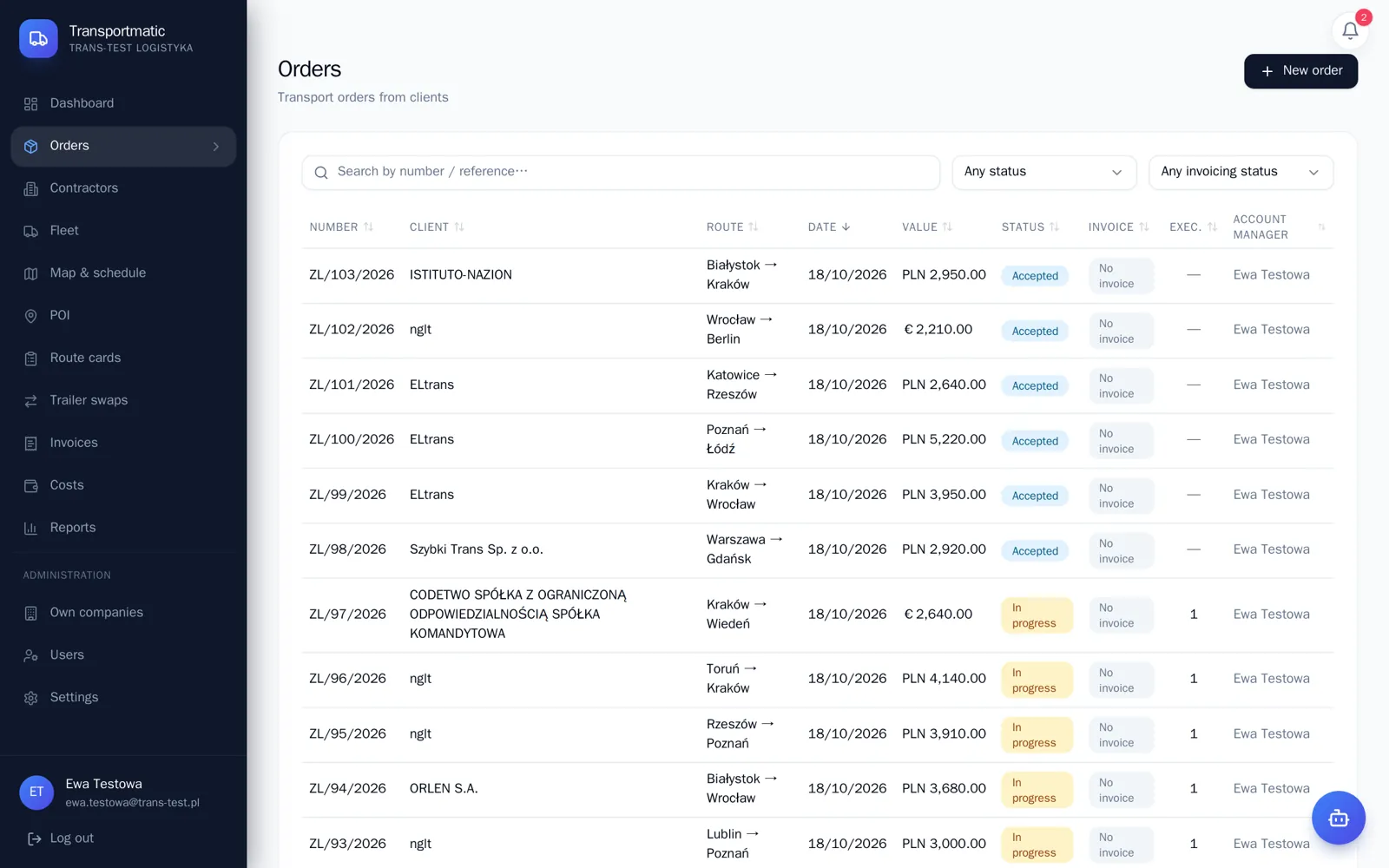Click the Fleet truck icon
The image size is (1389, 868).
tap(31, 231)
